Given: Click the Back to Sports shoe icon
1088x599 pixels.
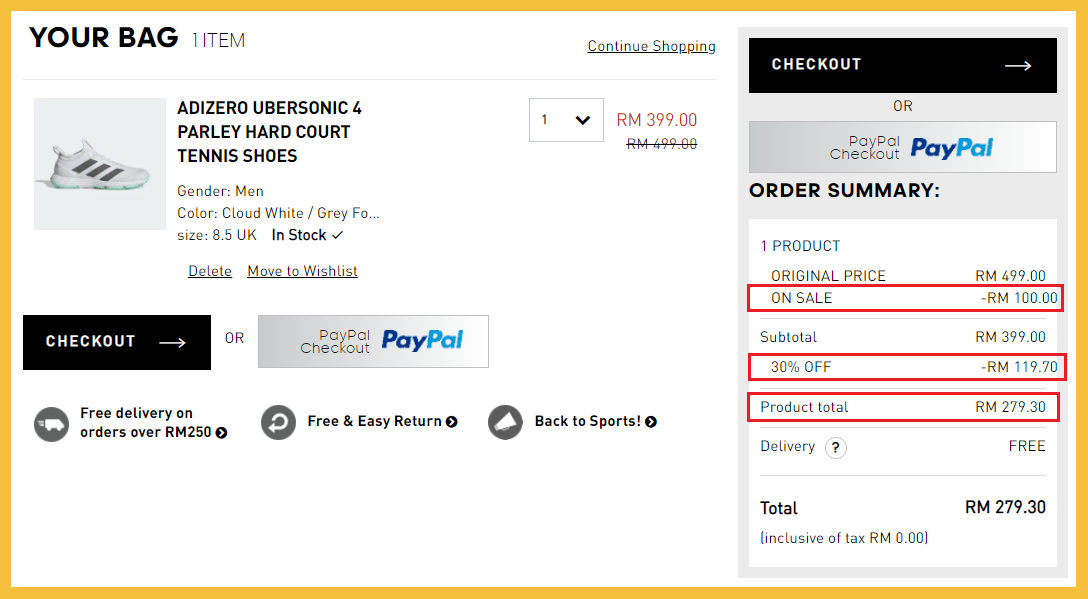Looking at the screenshot, I should [x=506, y=422].
